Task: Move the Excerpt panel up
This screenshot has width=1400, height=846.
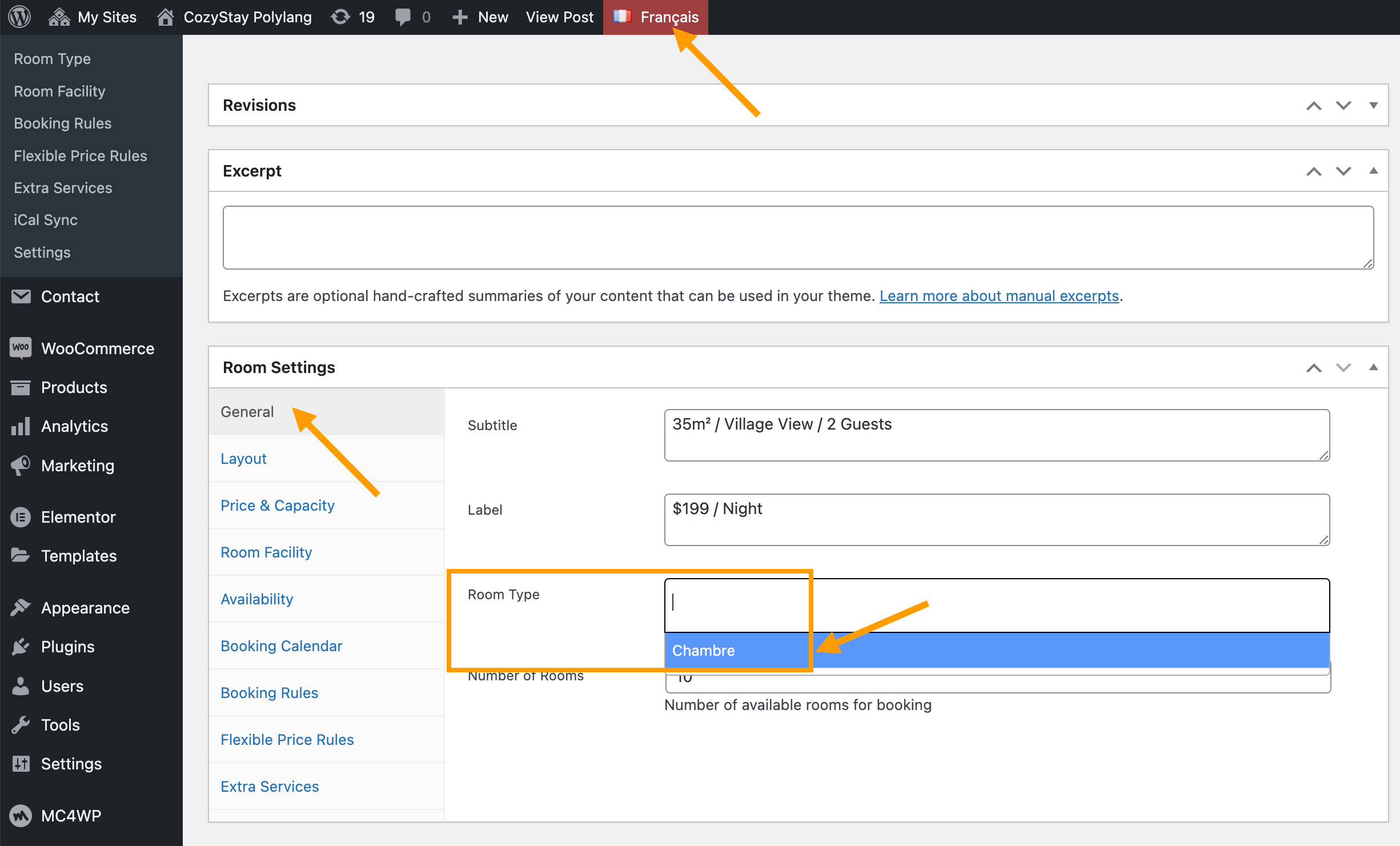Action: click(1314, 171)
